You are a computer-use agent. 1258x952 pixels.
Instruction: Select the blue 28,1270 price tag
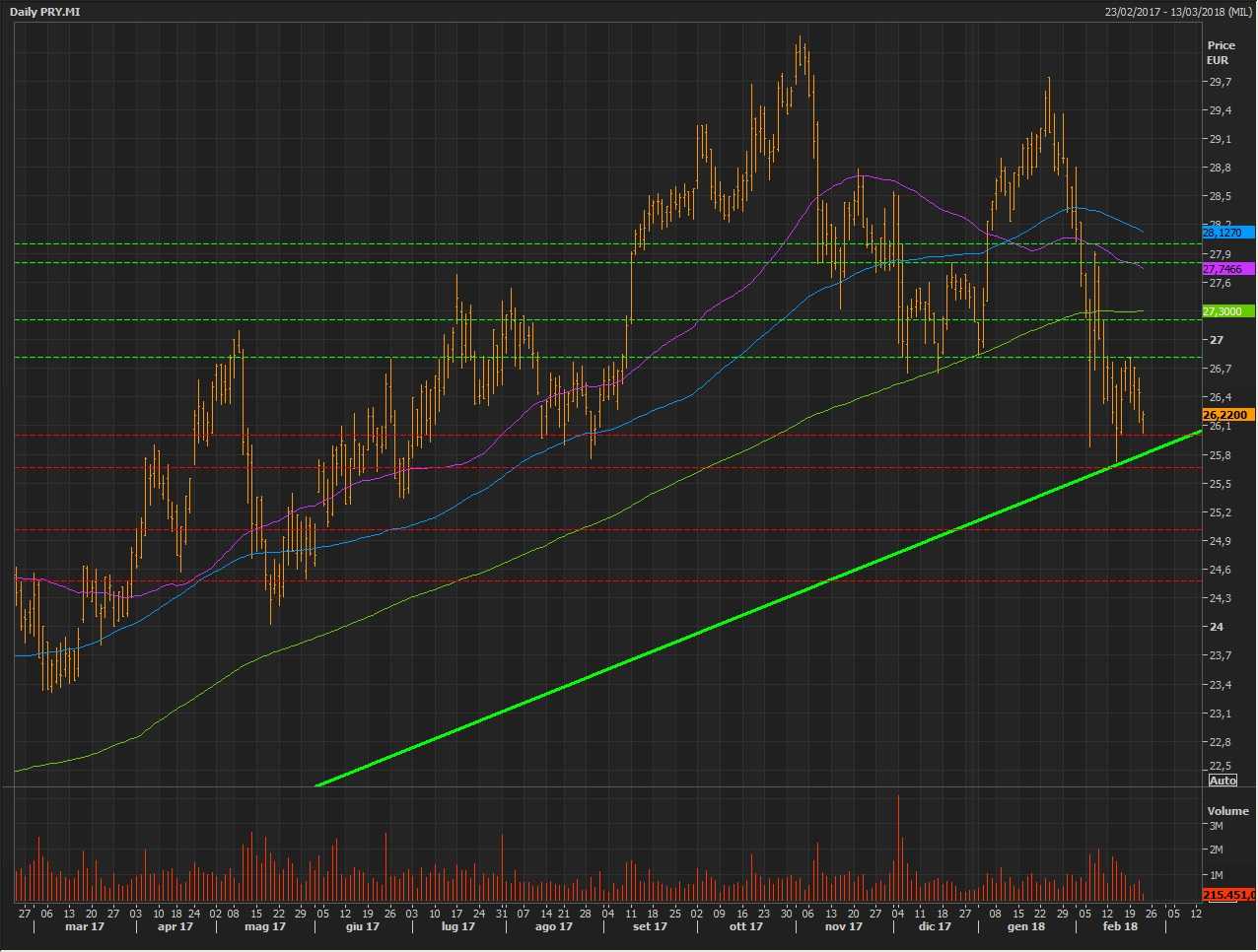click(1227, 233)
